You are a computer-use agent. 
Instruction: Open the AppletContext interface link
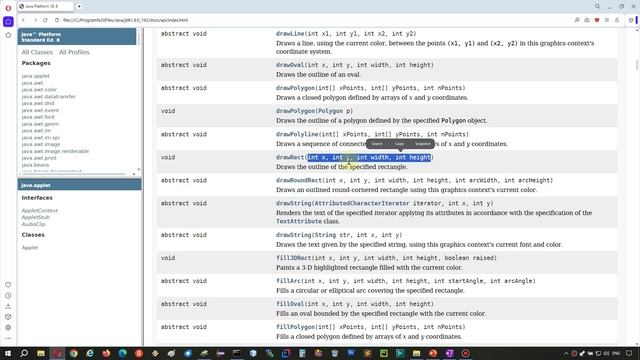tap(40, 211)
